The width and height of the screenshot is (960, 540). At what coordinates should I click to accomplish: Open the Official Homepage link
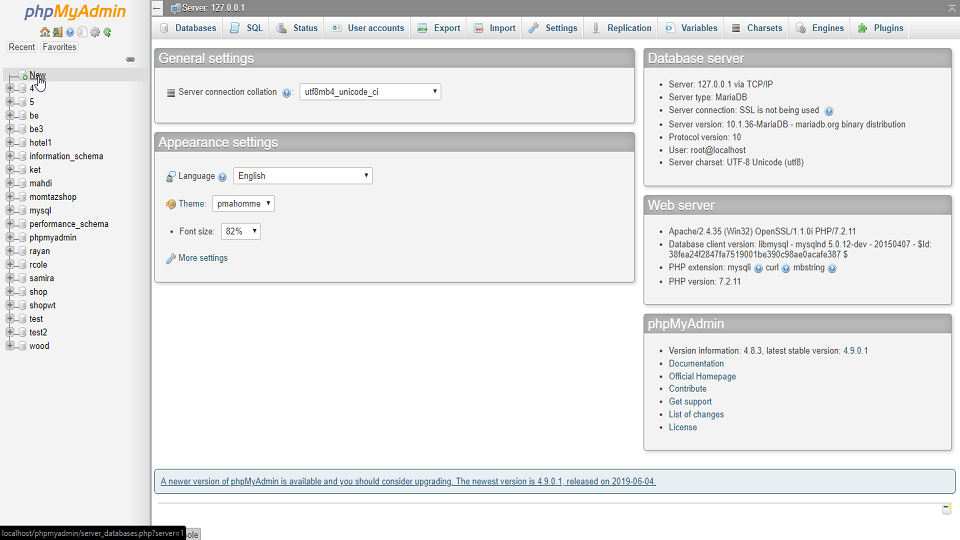point(702,377)
